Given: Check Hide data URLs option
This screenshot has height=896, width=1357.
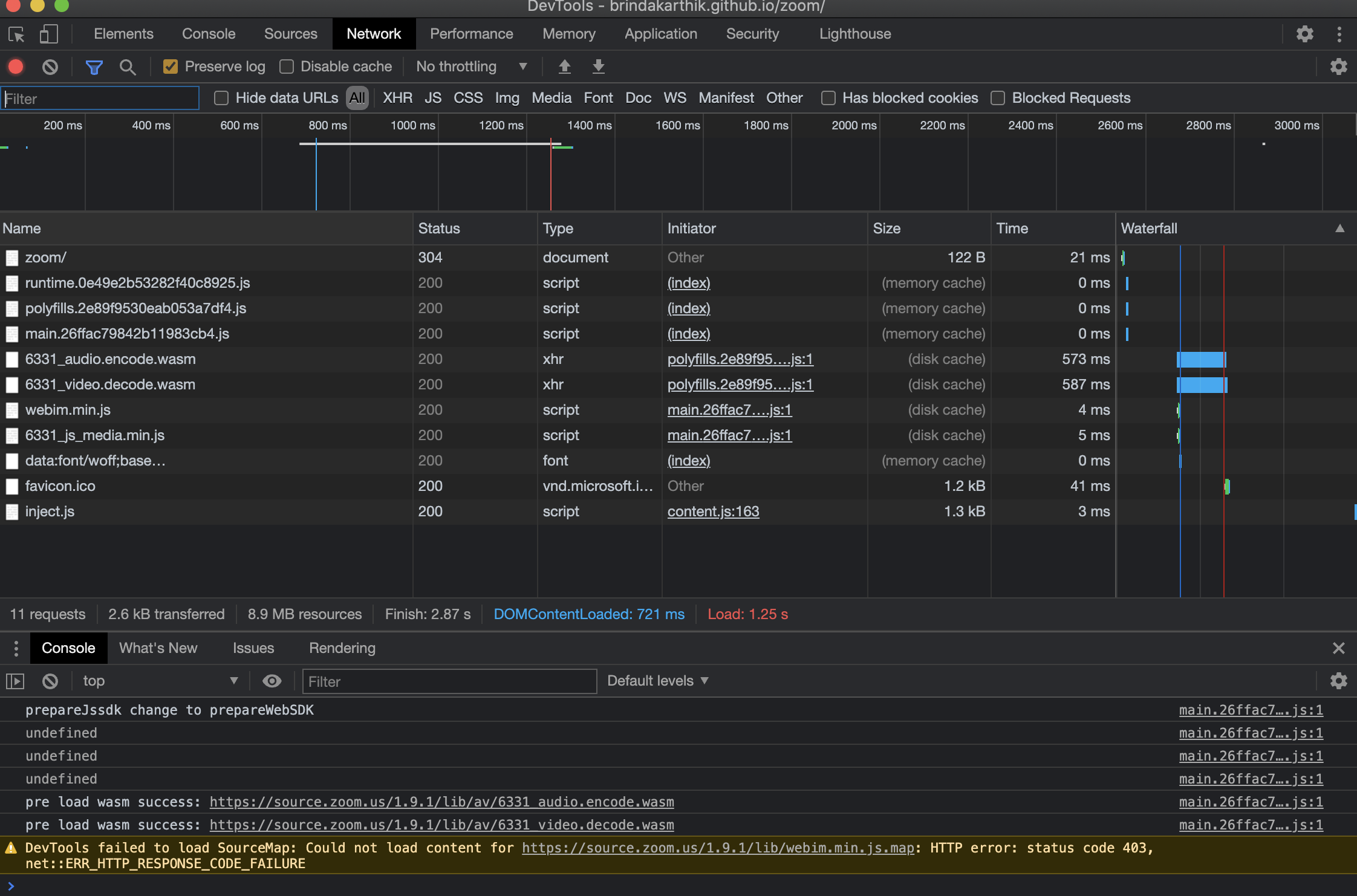Looking at the screenshot, I should tap(221, 98).
